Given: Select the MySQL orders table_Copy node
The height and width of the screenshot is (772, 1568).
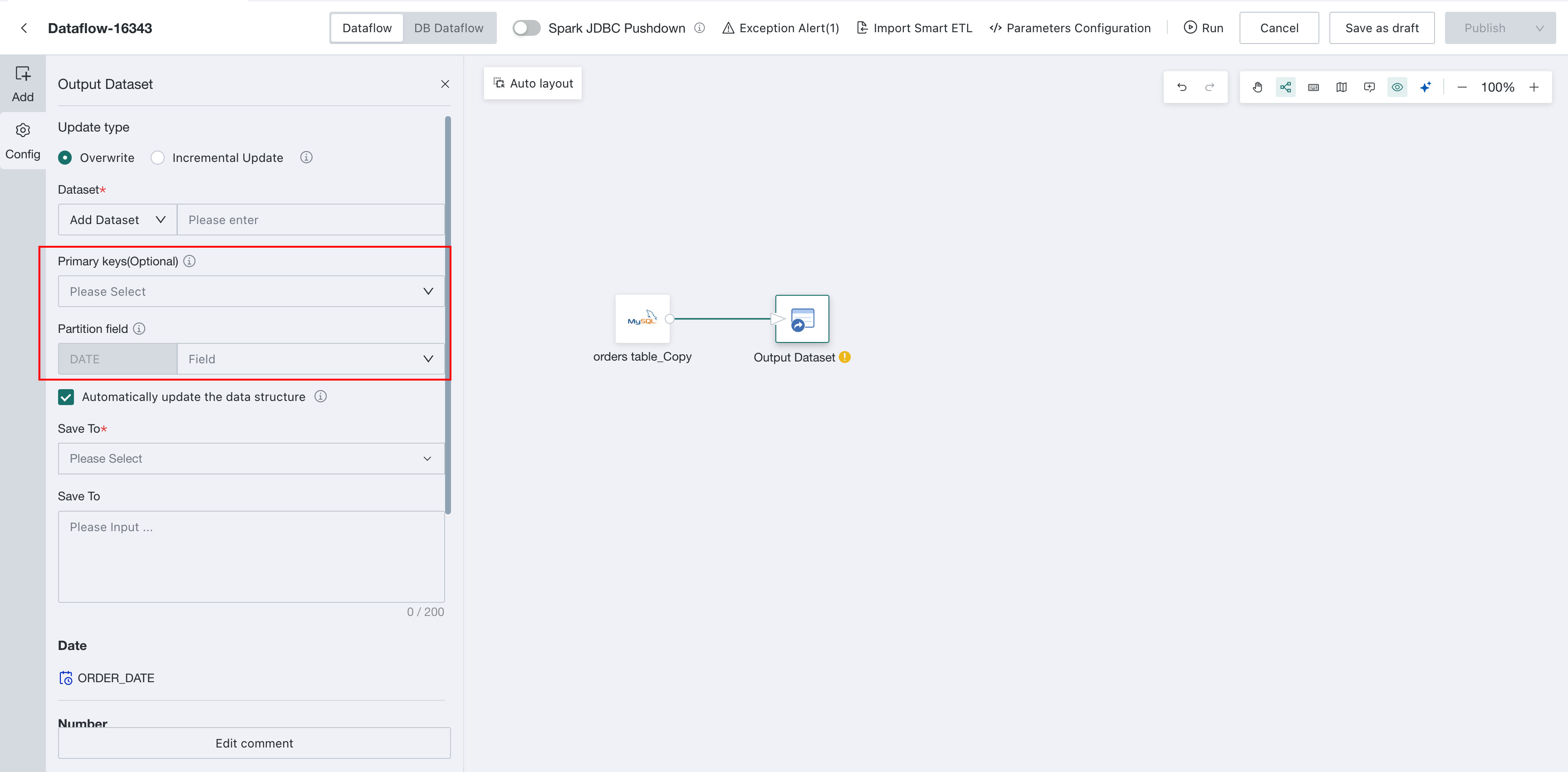Looking at the screenshot, I should pyautogui.click(x=642, y=319).
